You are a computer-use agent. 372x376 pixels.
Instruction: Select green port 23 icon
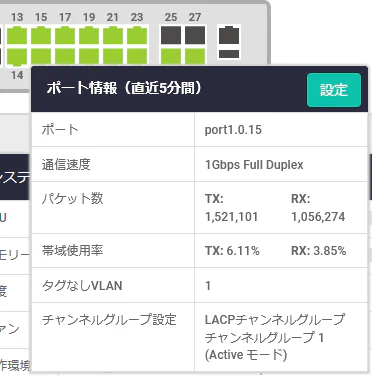pyautogui.click(x=137, y=36)
